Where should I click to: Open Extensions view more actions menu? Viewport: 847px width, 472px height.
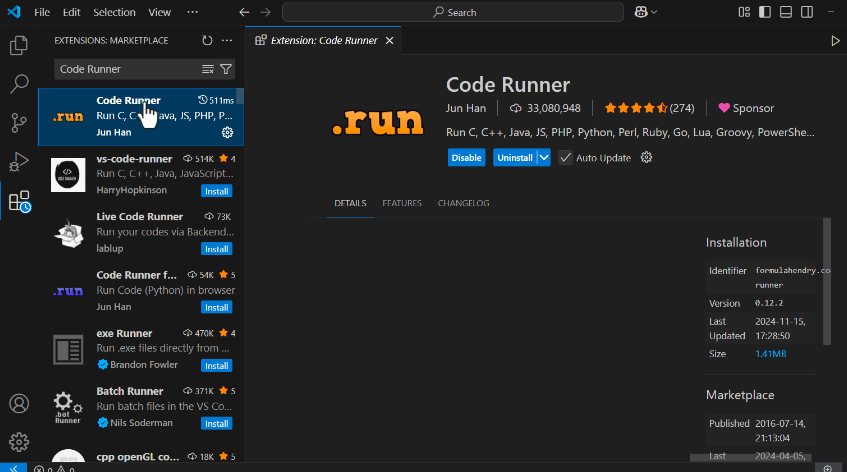(227, 41)
